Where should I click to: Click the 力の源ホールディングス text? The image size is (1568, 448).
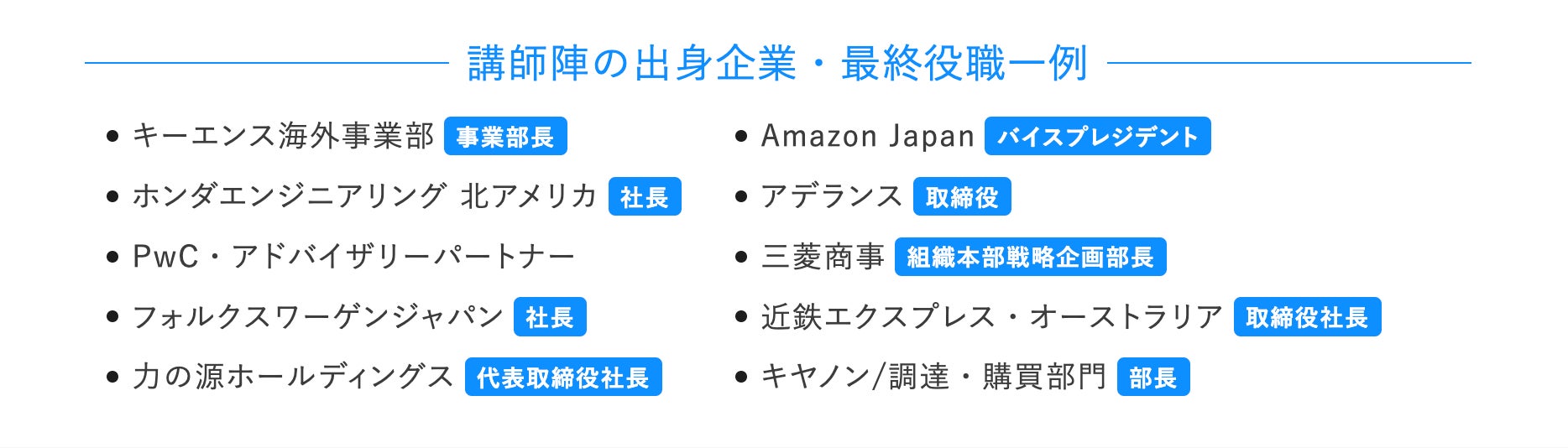pos(293,377)
